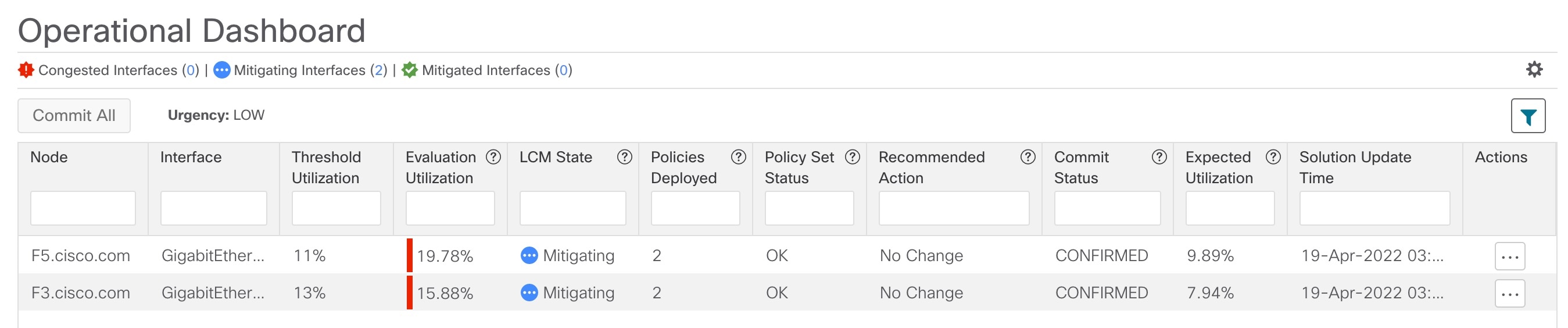Select the F5.cisco.com node cell
Screen dimensions: 1568x328
(80, 255)
